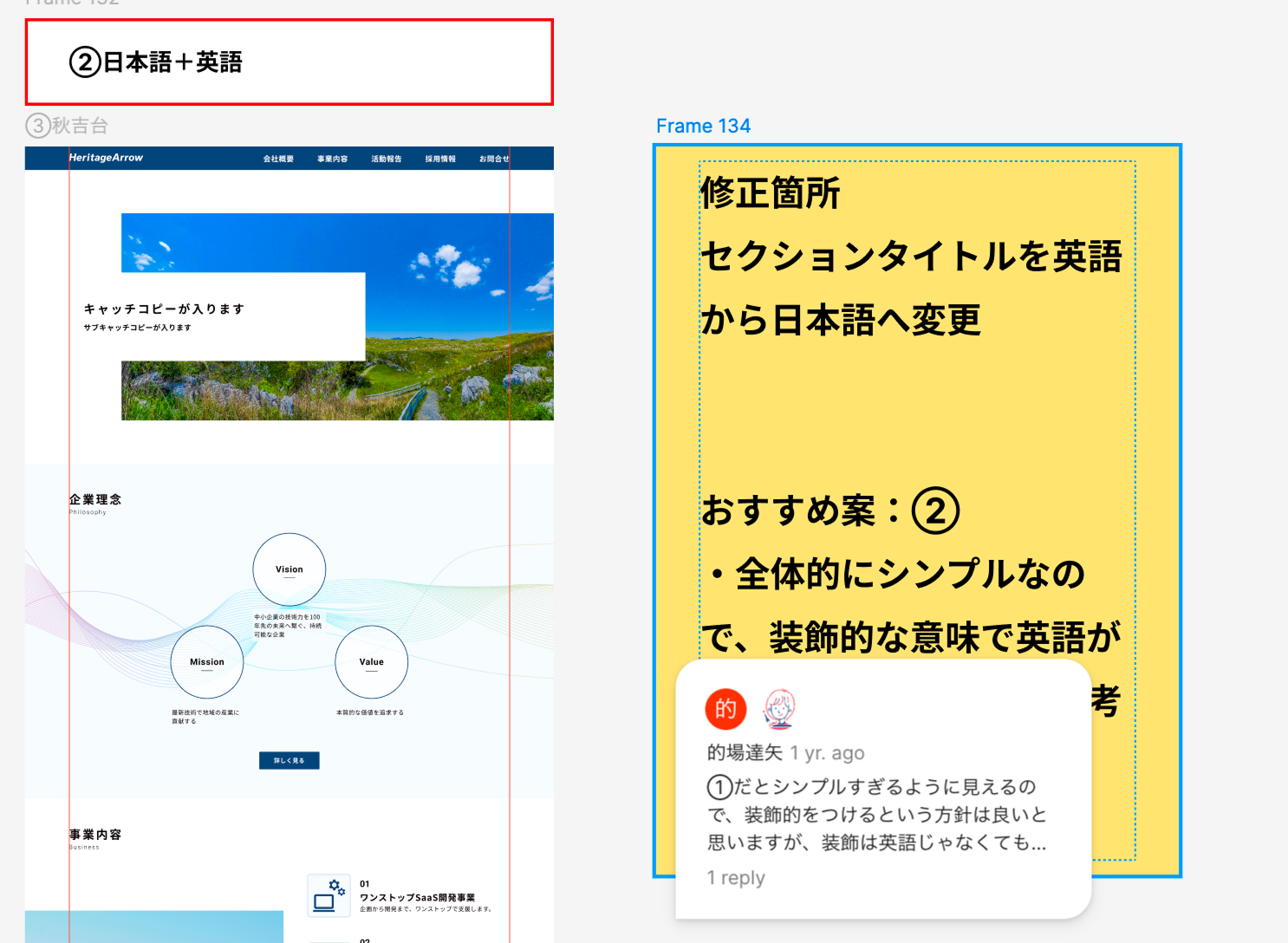Click the Mission circle
This screenshot has height=943, width=1288.
(x=207, y=662)
